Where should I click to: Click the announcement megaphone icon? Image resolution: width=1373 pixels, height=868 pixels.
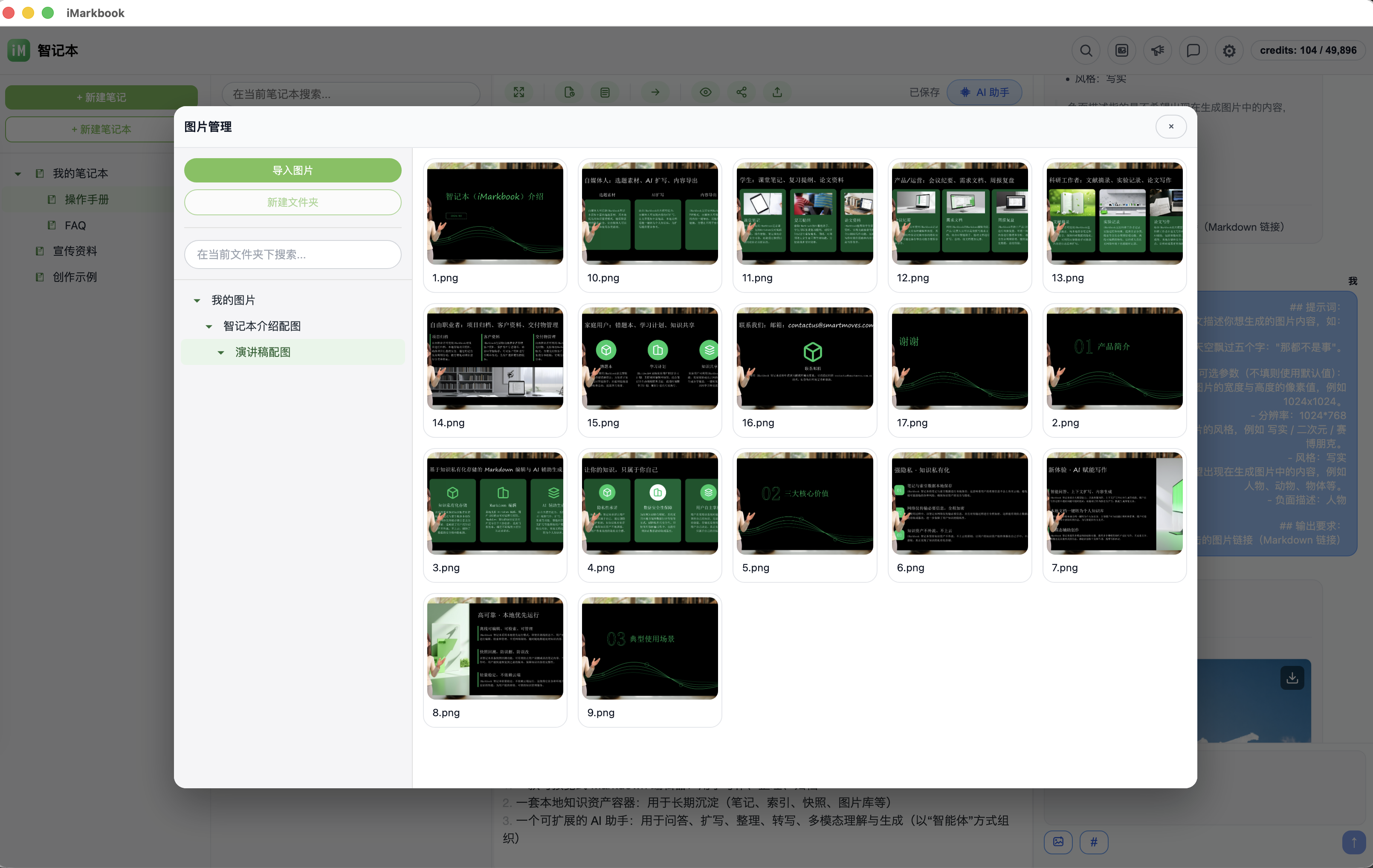tap(1157, 51)
